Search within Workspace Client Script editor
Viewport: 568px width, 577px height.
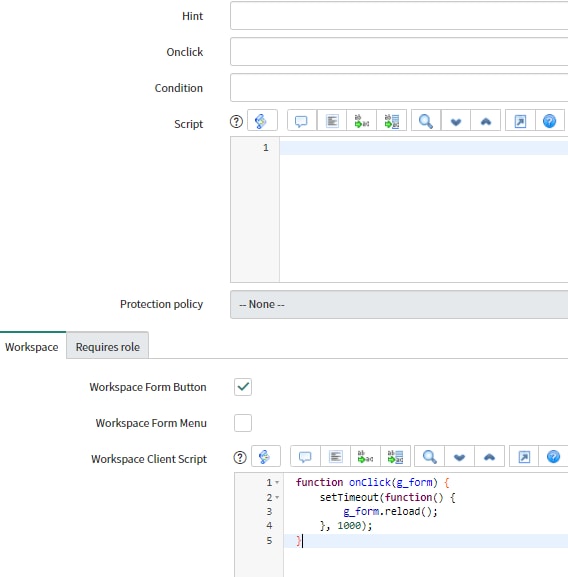pos(429,457)
